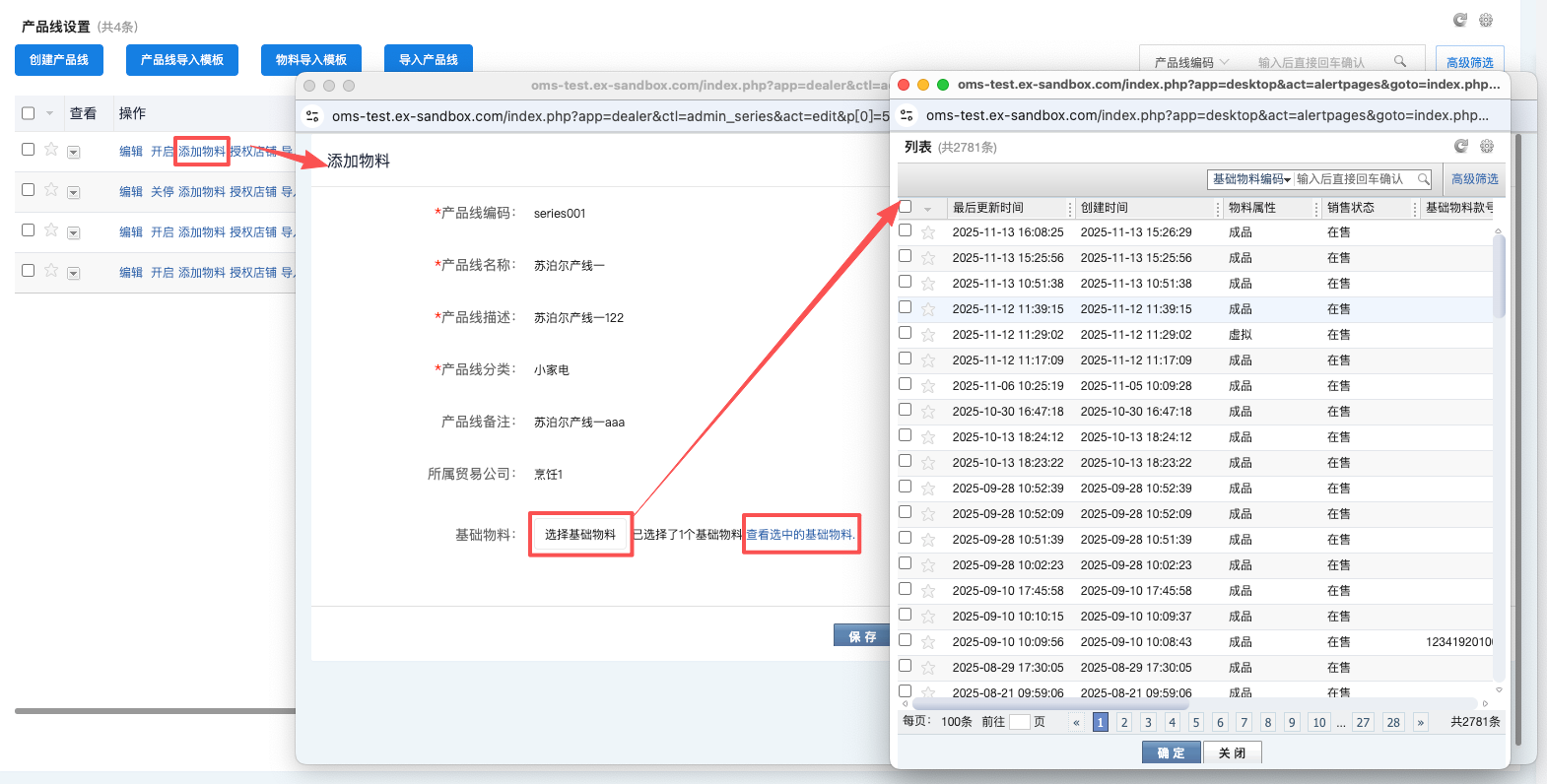Click 关闭 button in 列表 window
Viewport: 1547px width, 784px height.
click(1233, 752)
